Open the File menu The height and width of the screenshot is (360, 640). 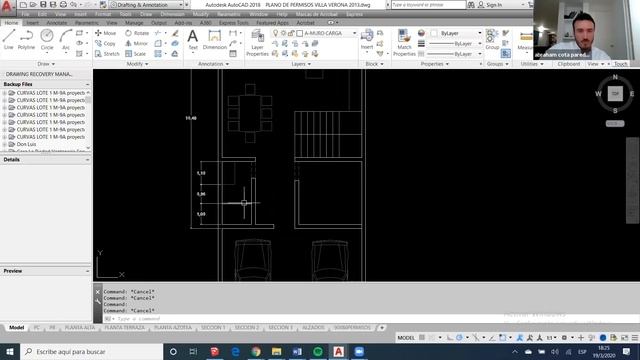pos(25,14)
